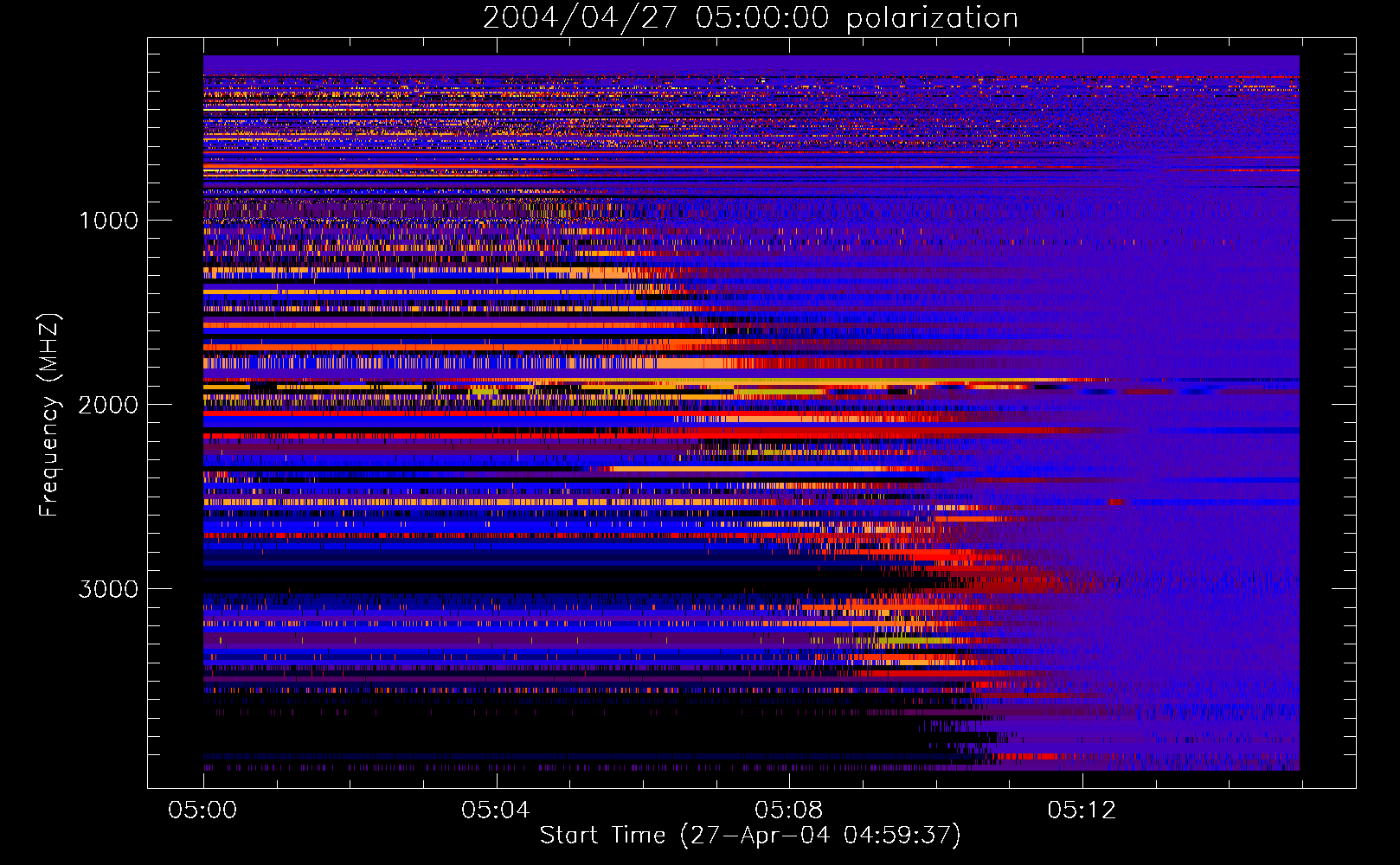1400x865 pixels.
Task: Click the 'Frequency (MHZ)' axis label
Action: (x=49, y=416)
